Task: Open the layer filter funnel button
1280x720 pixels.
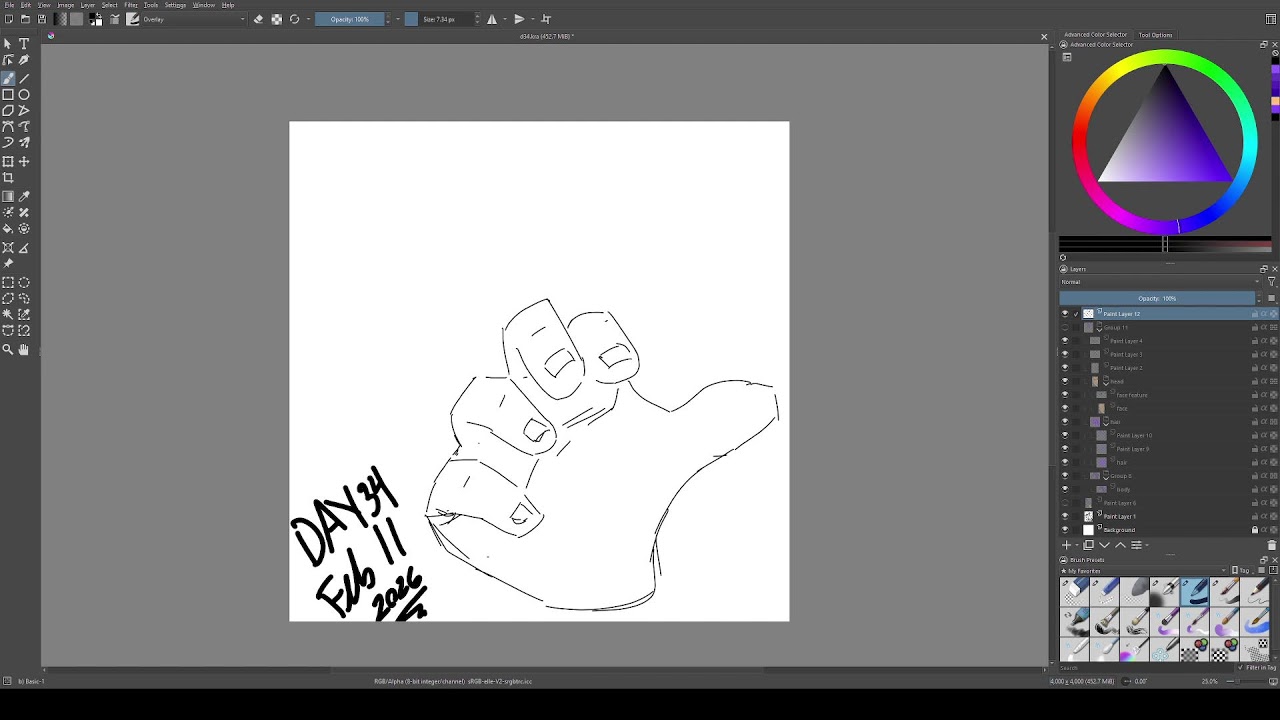Action: (x=1272, y=282)
